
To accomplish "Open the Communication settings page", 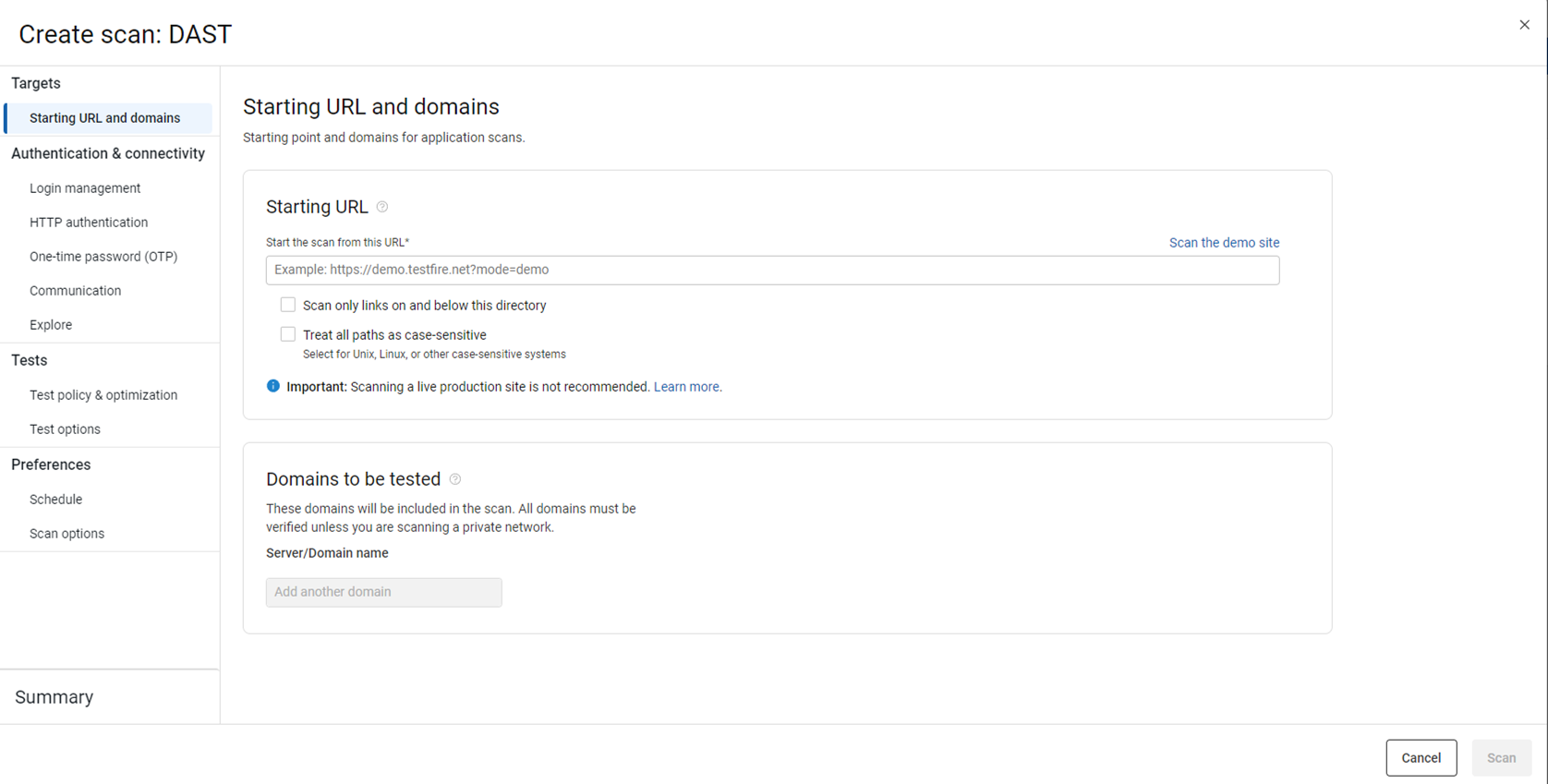I will point(75,291).
